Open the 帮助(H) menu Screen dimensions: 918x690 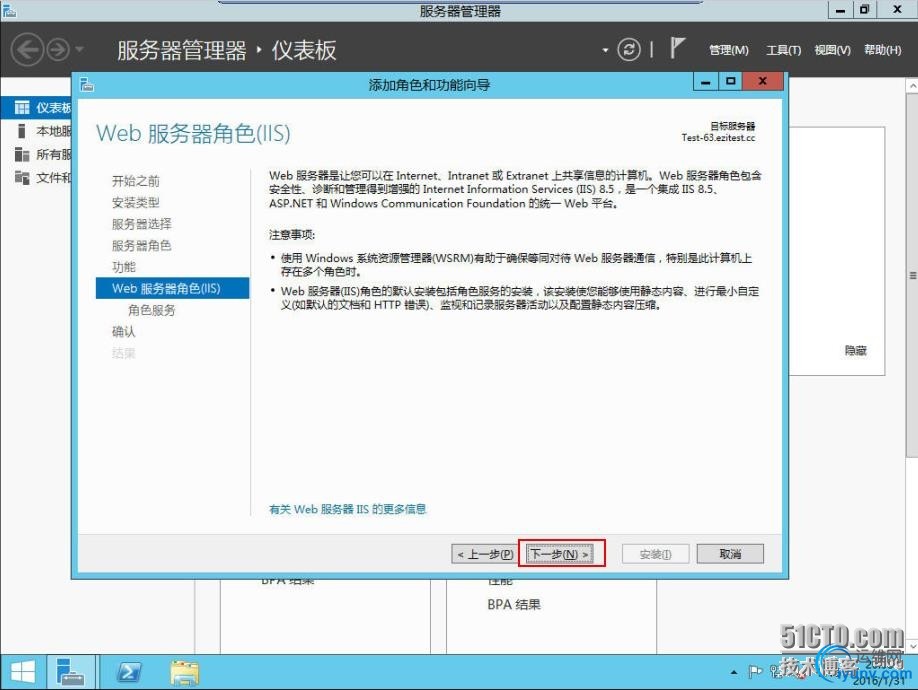(882, 50)
